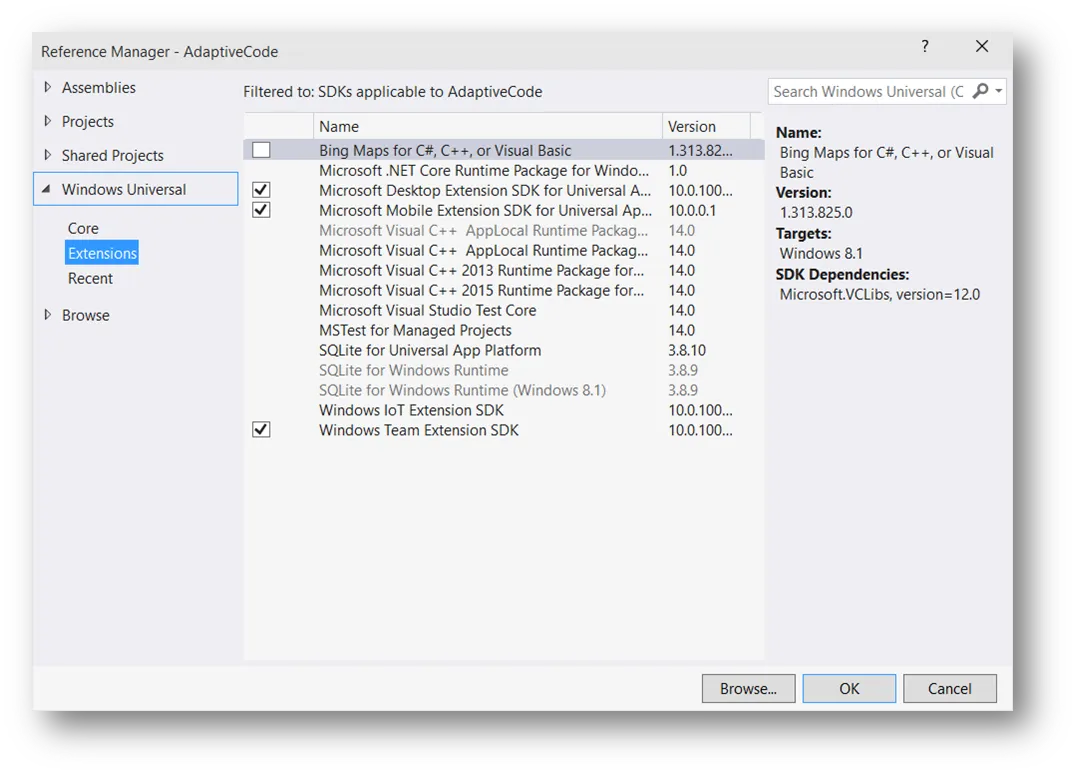This screenshot has width=1077, height=775.
Task: Click the search magnifier icon
Action: pos(981,91)
